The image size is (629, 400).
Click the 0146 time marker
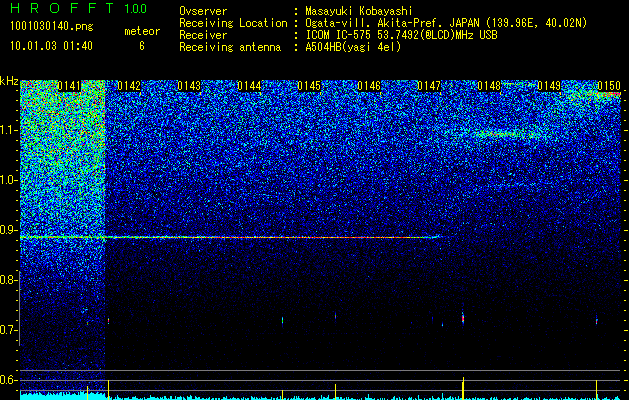pos(369,86)
